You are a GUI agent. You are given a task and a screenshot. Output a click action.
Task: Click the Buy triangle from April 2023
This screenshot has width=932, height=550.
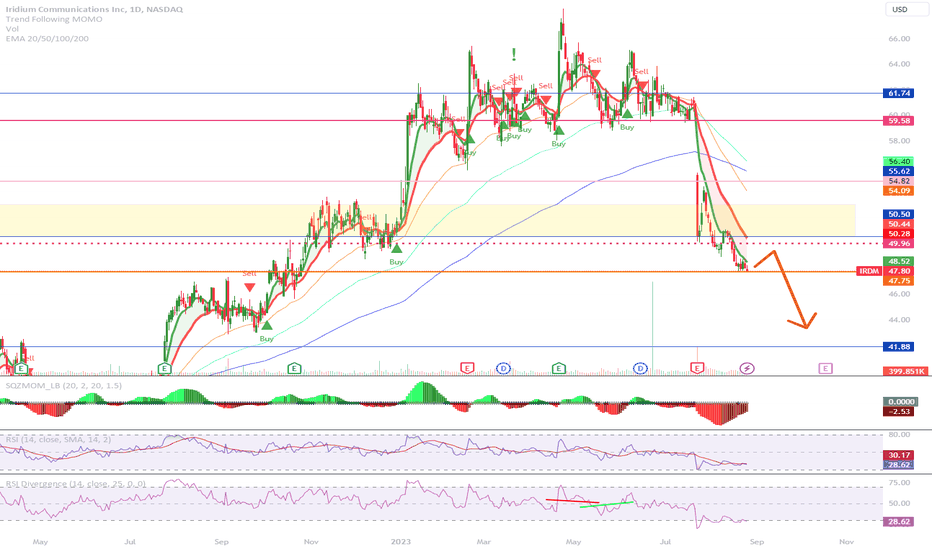[558, 130]
